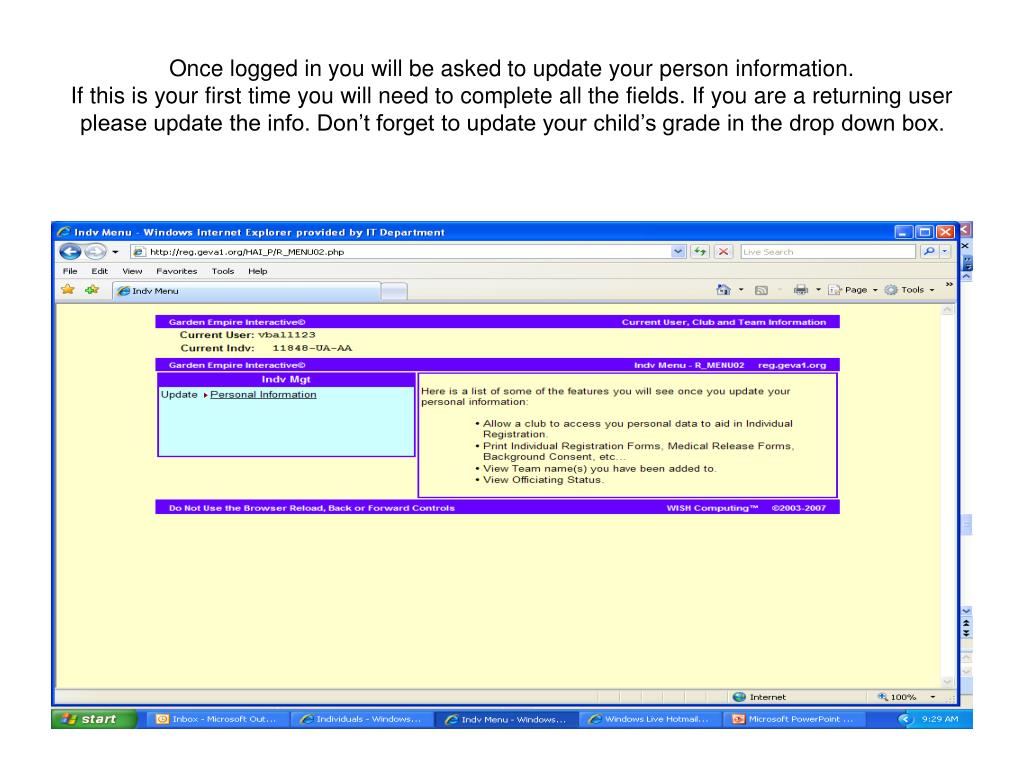The width and height of the screenshot is (1024, 768).
Task: Open the Tools gear toolbar menu
Action: (x=910, y=290)
